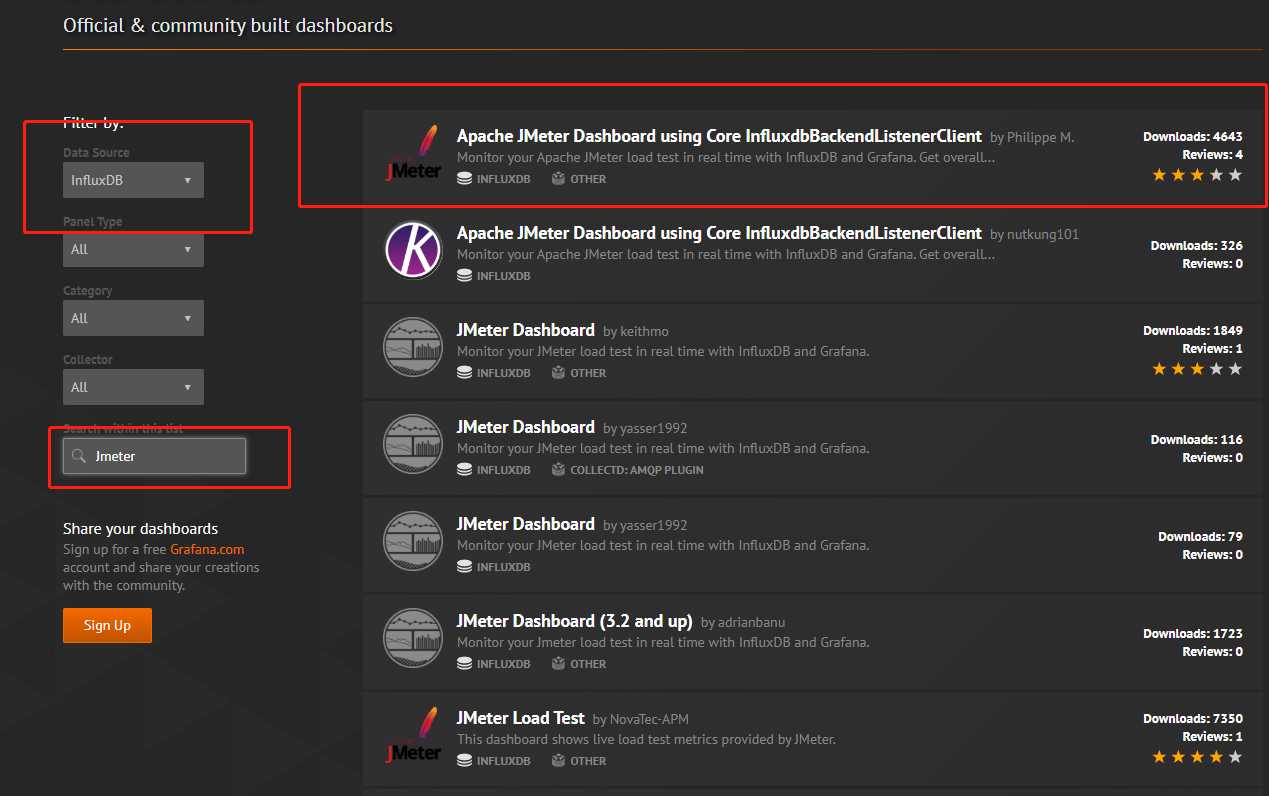Image resolution: width=1269 pixels, height=796 pixels.
Task: Click star rating of JMeter Load Test
Action: coord(1197,757)
